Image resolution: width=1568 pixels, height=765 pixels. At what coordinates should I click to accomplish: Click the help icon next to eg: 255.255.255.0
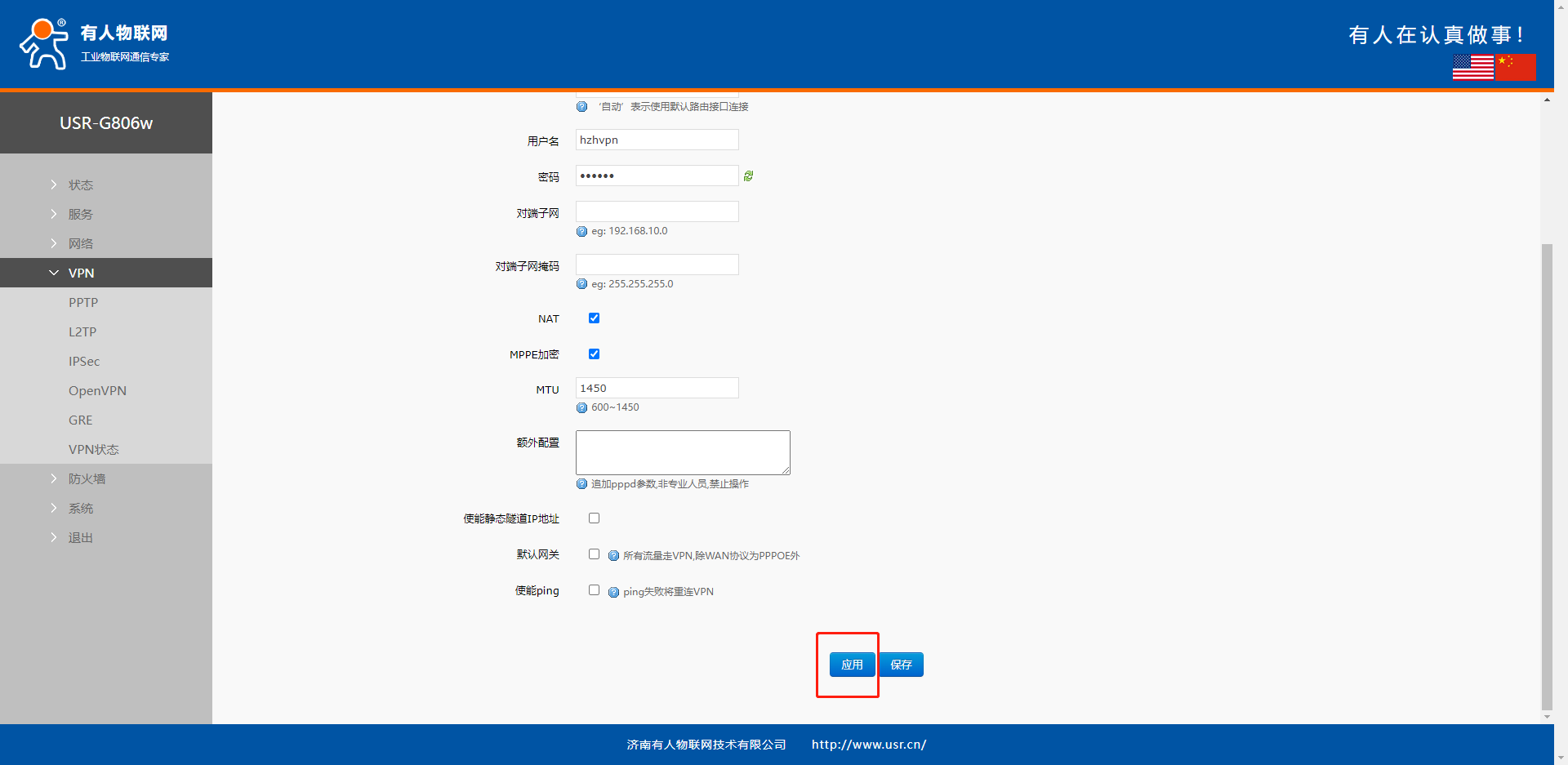point(581,284)
